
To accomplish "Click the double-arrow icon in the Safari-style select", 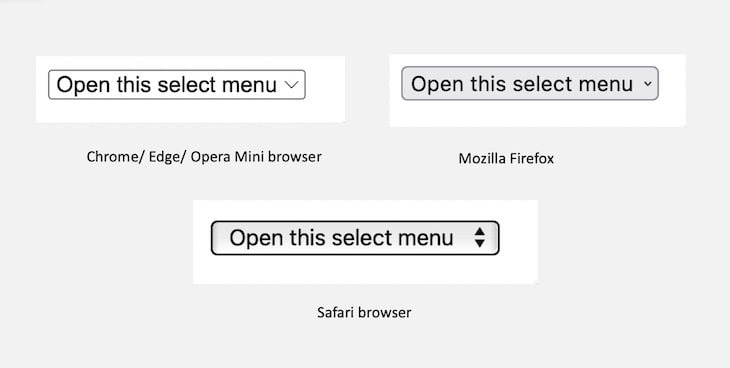I will click(x=480, y=238).
